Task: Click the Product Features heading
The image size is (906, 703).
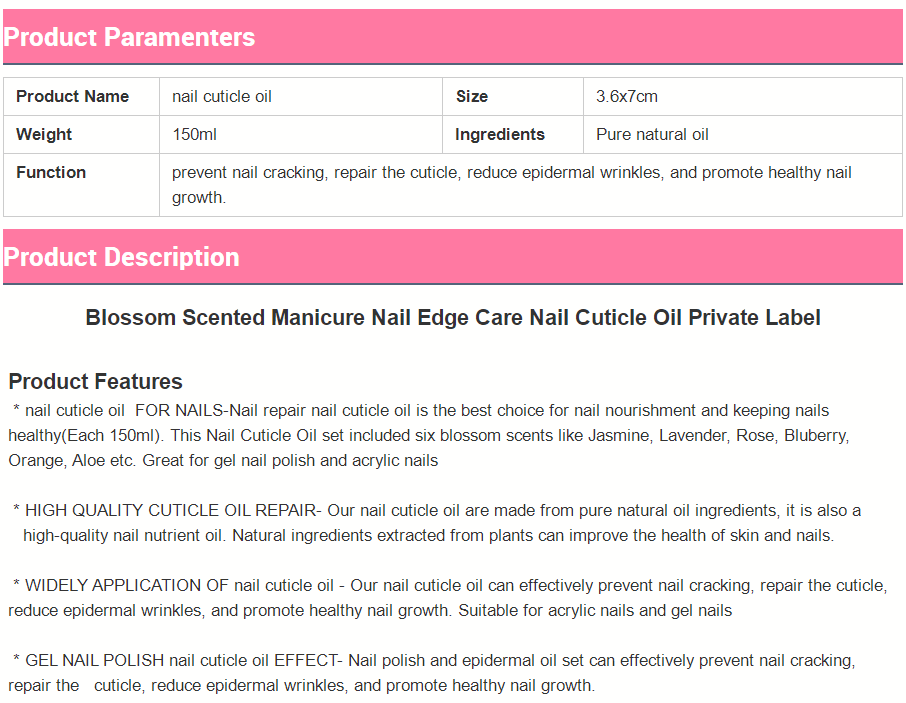Action: coord(96,381)
